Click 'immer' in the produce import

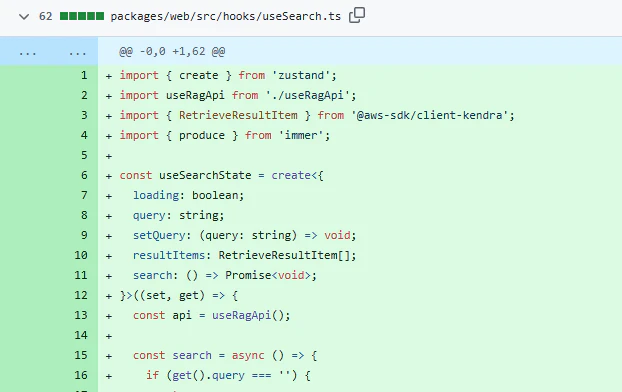301,135
